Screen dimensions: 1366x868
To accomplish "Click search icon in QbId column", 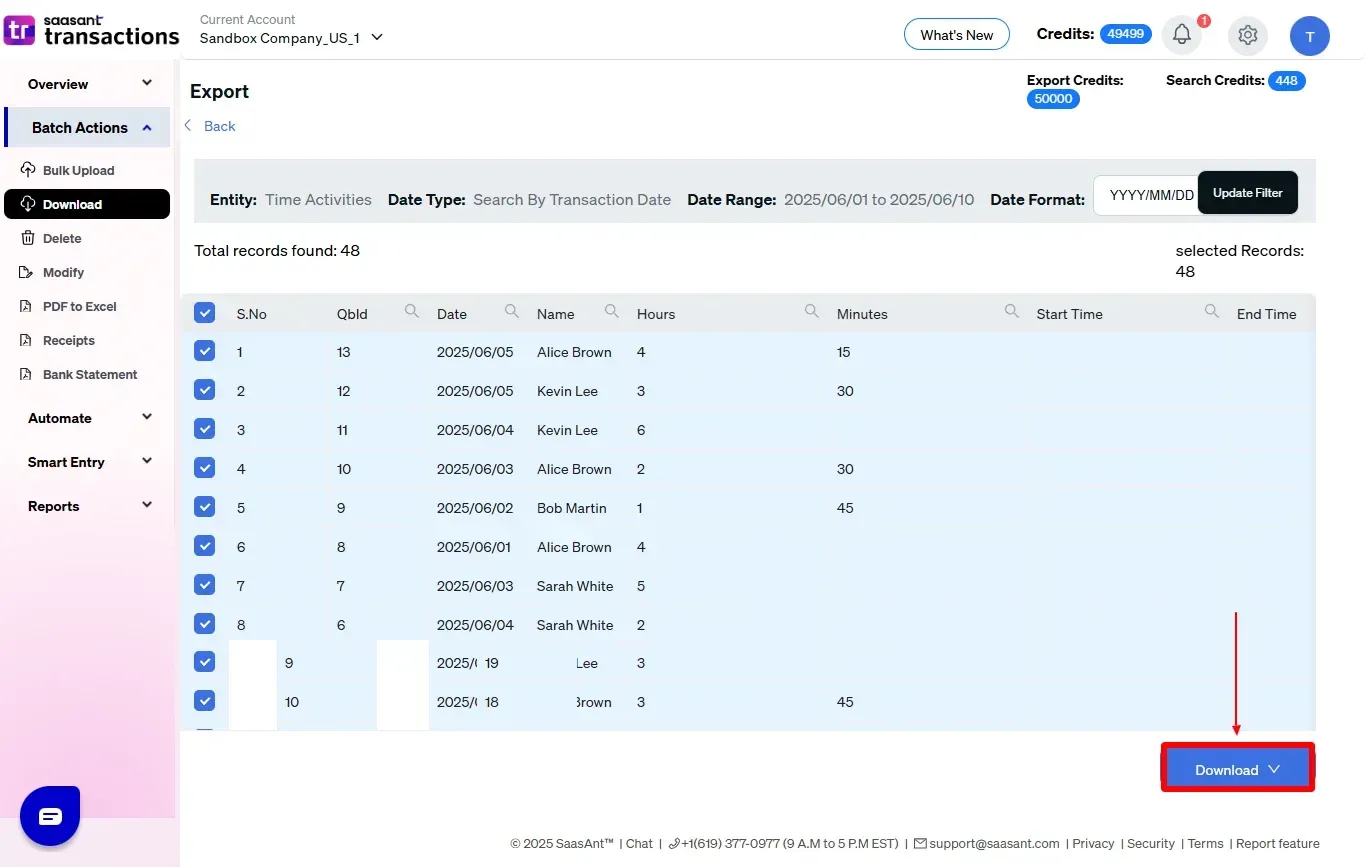I will 411,312.
